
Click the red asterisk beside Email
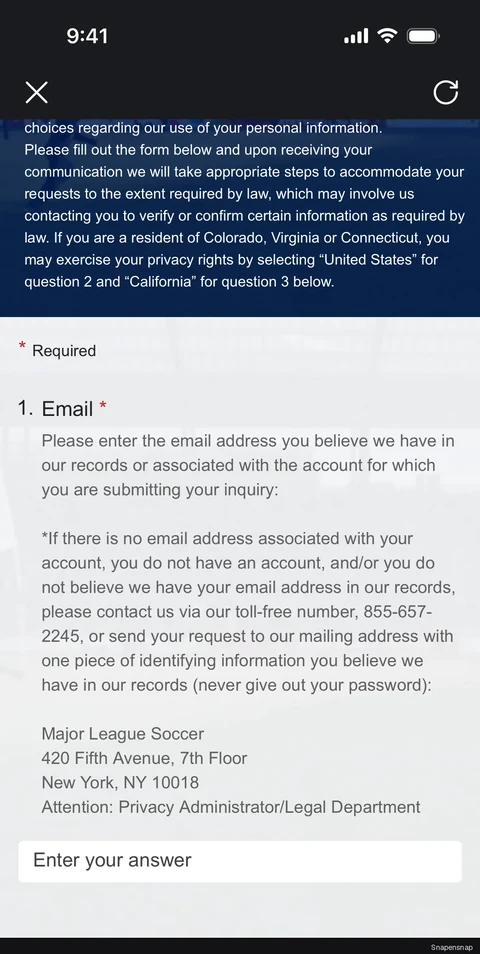tap(103, 405)
